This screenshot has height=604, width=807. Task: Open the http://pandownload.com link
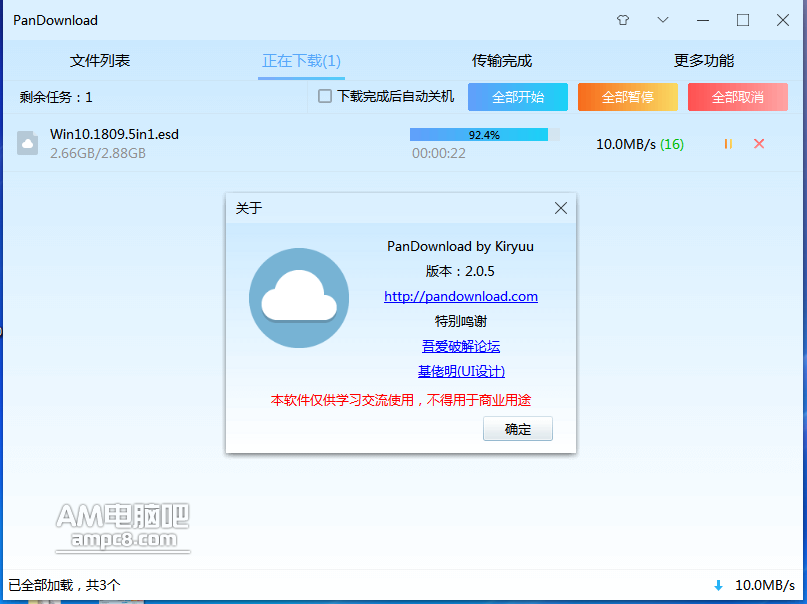click(x=461, y=296)
